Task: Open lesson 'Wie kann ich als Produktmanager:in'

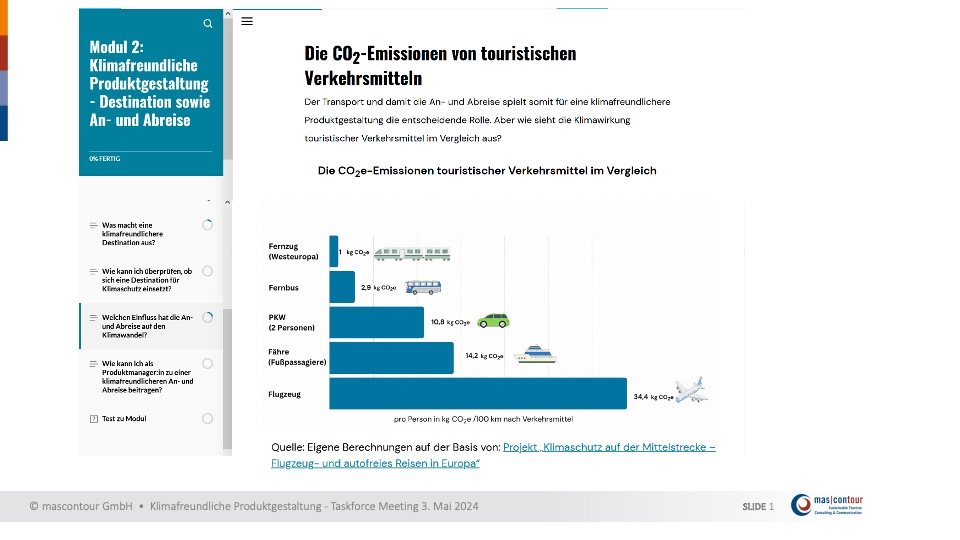Action: point(148,377)
